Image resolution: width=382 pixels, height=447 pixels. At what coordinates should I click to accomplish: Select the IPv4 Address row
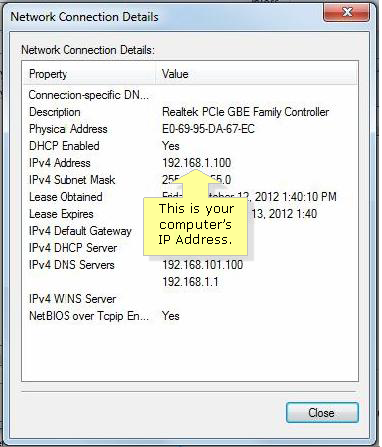point(190,163)
